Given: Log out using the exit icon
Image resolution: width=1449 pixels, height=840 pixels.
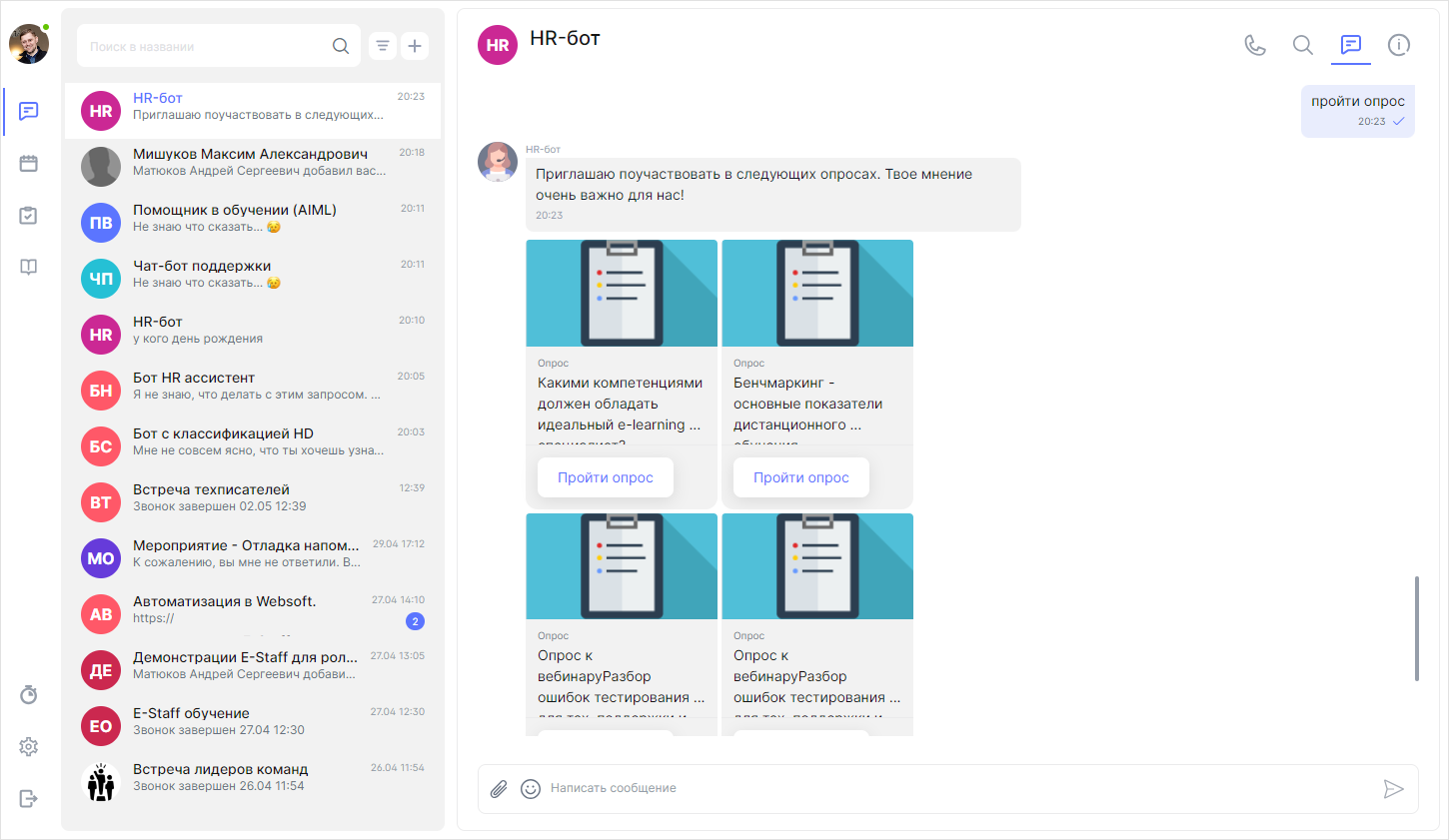Looking at the screenshot, I should (x=28, y=798).
